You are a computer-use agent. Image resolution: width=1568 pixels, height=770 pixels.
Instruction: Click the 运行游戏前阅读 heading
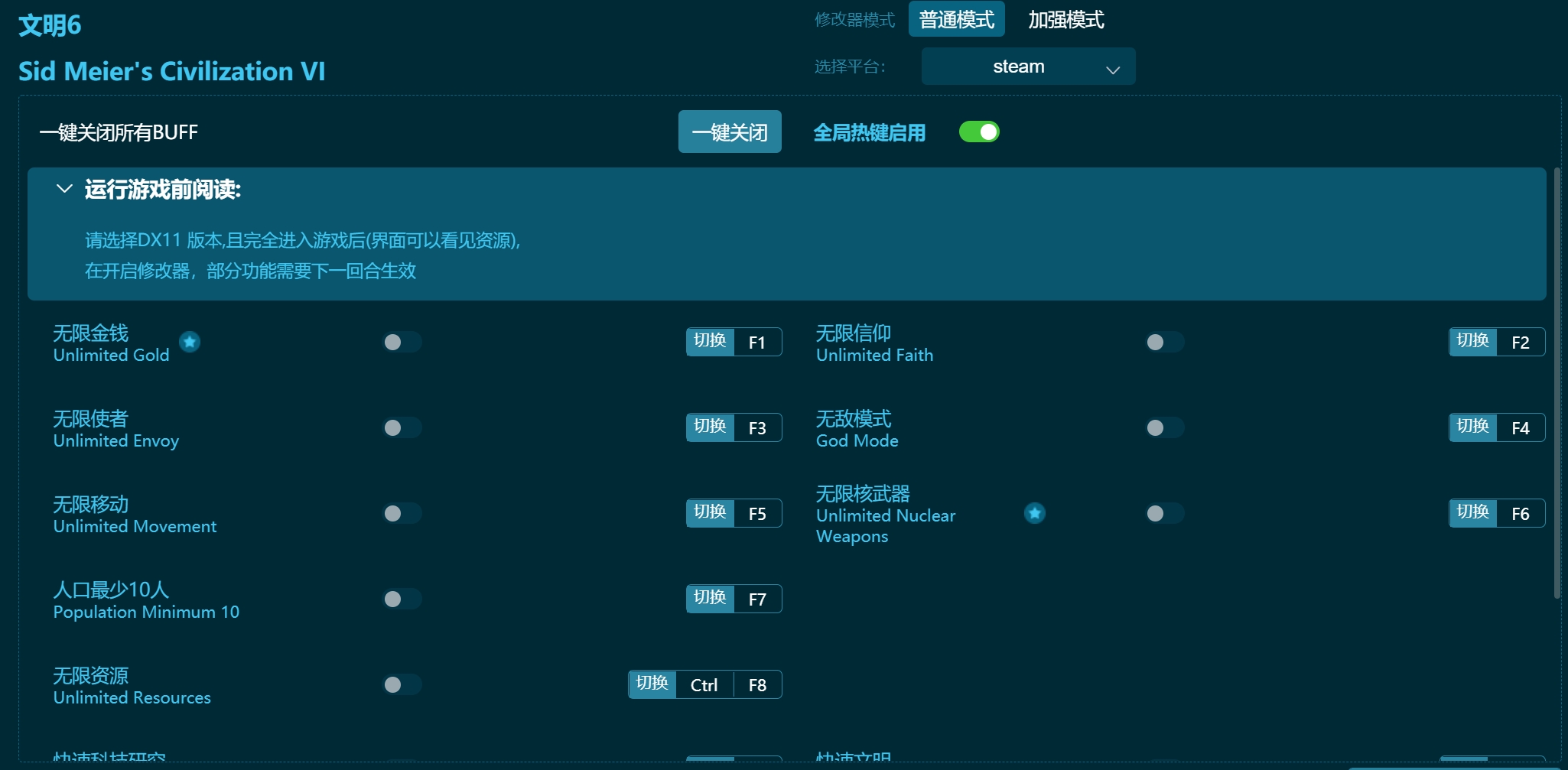[162, 189]
